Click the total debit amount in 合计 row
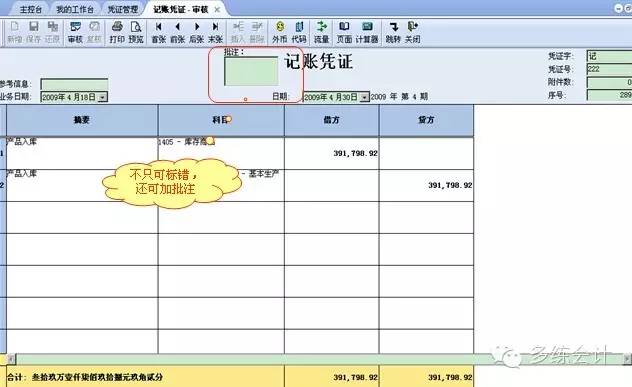The image size is (632, 387). (356, 377)
